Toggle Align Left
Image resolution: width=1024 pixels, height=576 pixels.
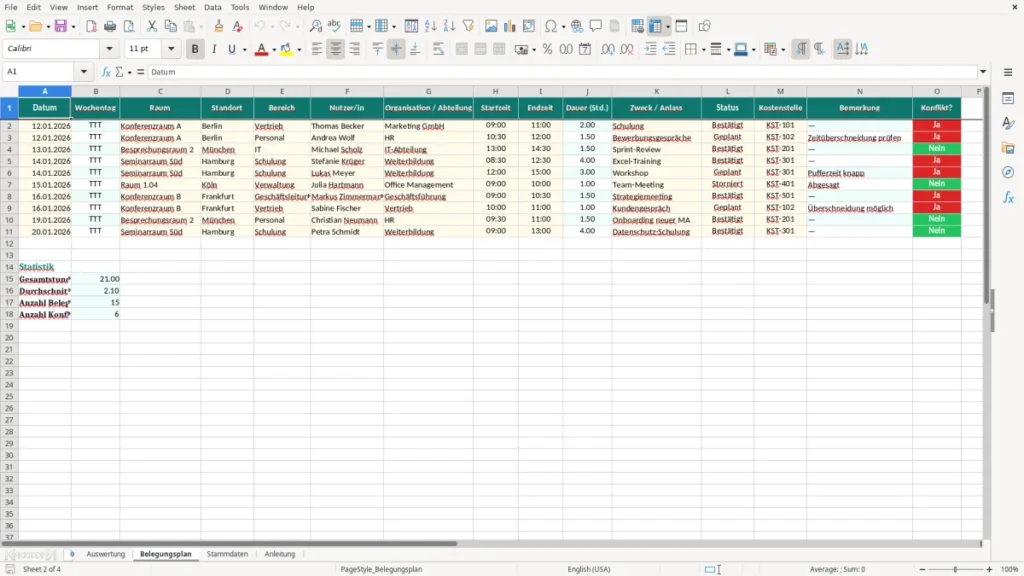[x=317, y=49]
